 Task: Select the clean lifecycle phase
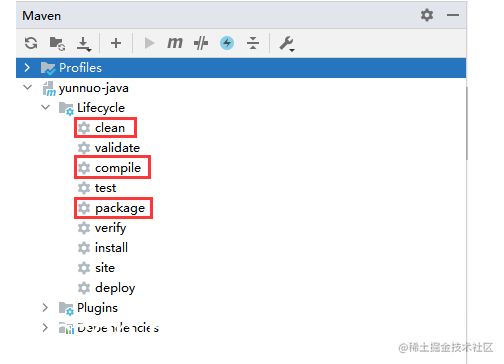110,128
